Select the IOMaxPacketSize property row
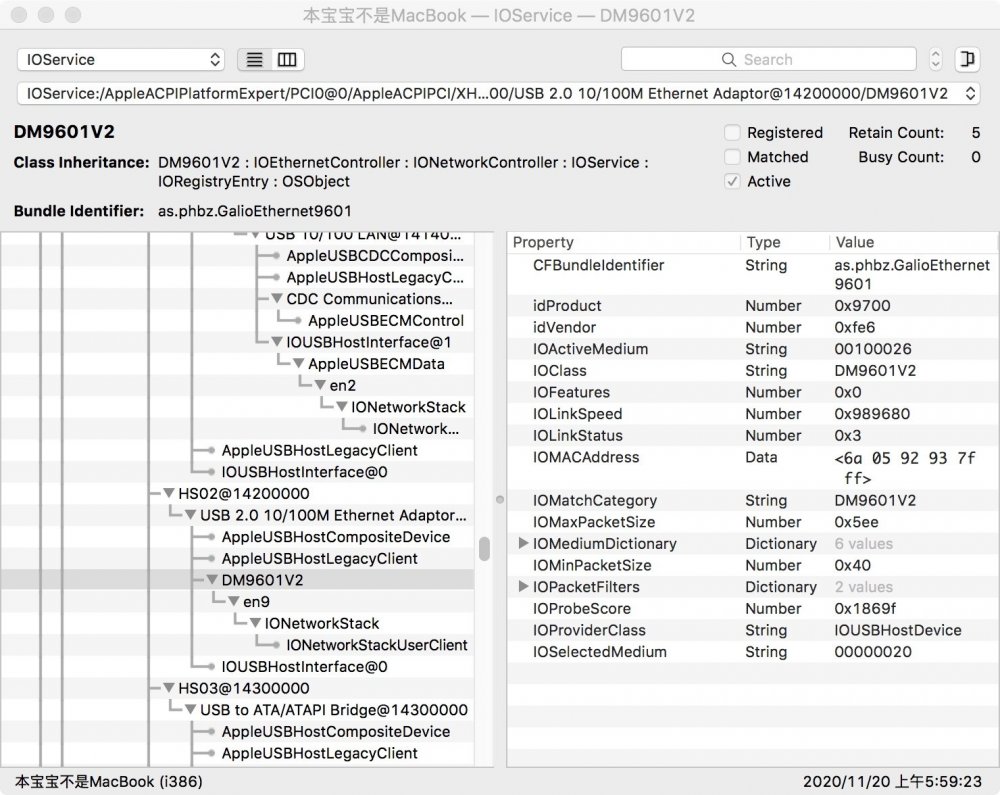Screen dimensions: 1000x795 [x=753, y=522]
